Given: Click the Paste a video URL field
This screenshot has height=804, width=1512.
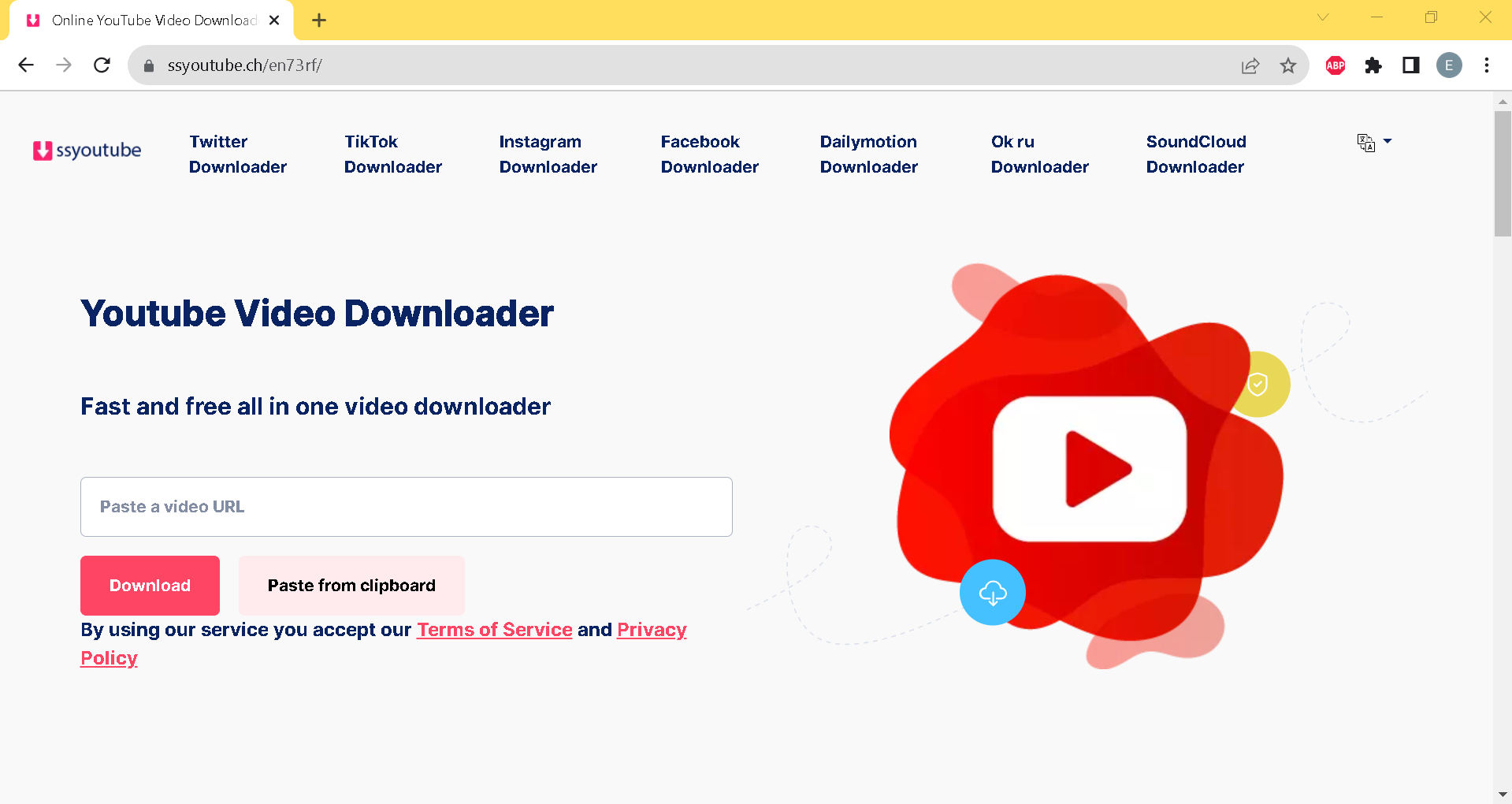Looking at the screenshot, I should point(406,506).
